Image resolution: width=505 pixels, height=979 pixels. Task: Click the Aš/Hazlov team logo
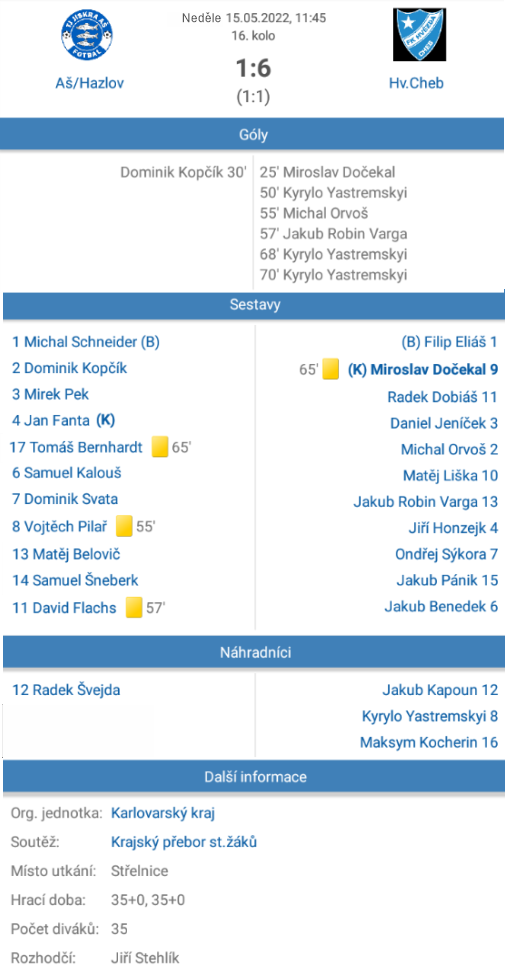point(86,36)
